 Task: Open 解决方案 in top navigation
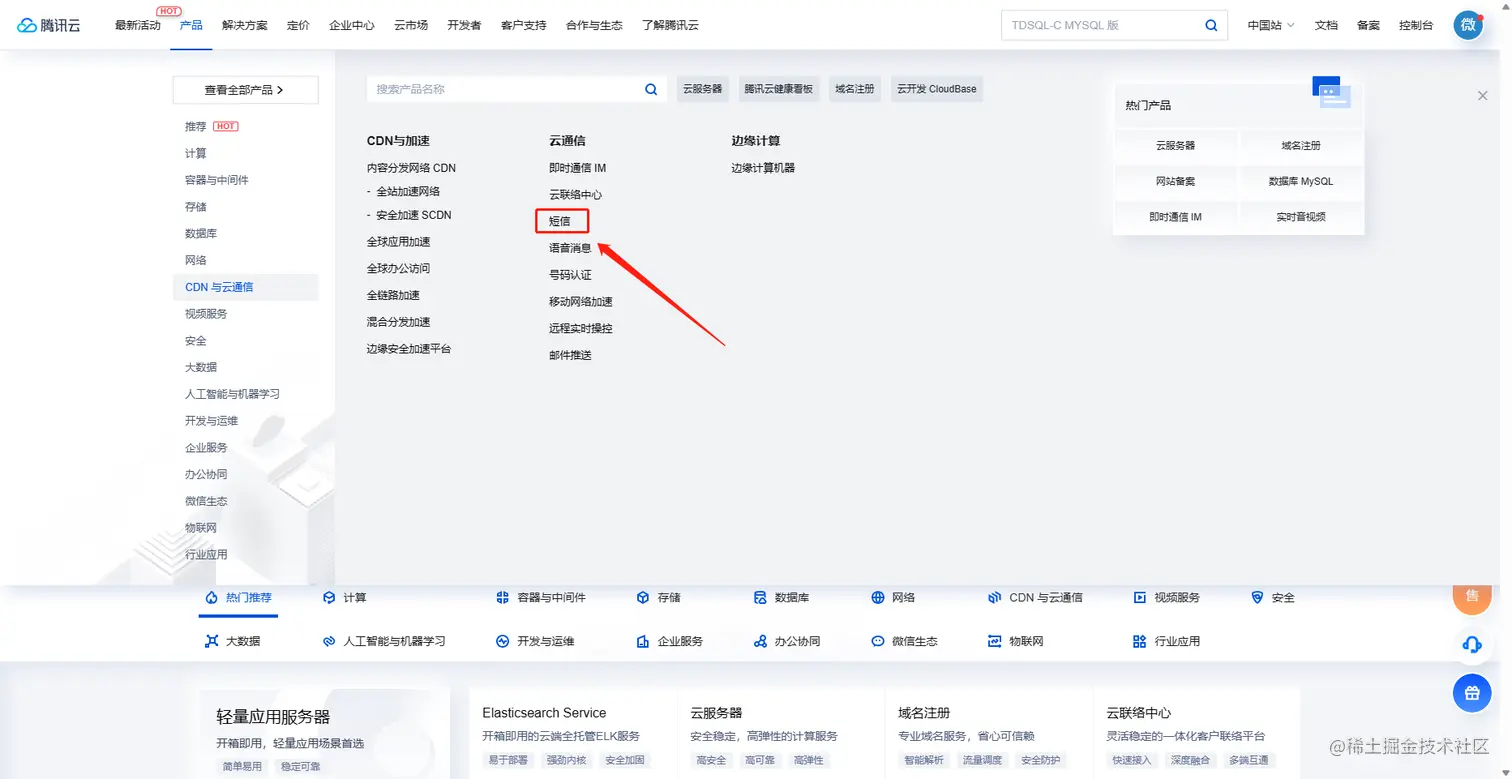[x=245, y=25]
